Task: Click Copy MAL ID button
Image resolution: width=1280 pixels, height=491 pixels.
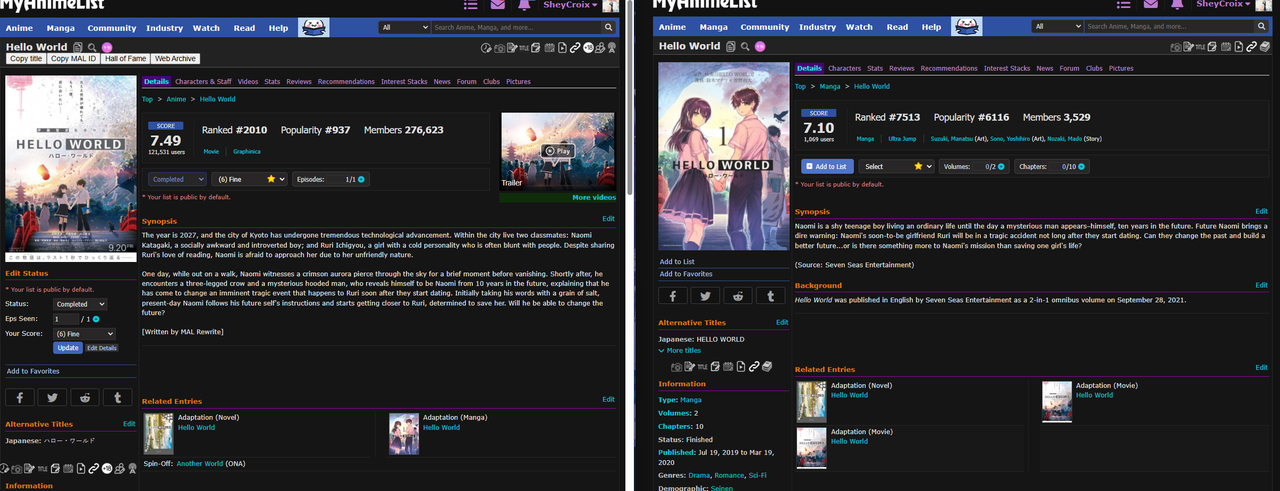Action: pos(74,59)
